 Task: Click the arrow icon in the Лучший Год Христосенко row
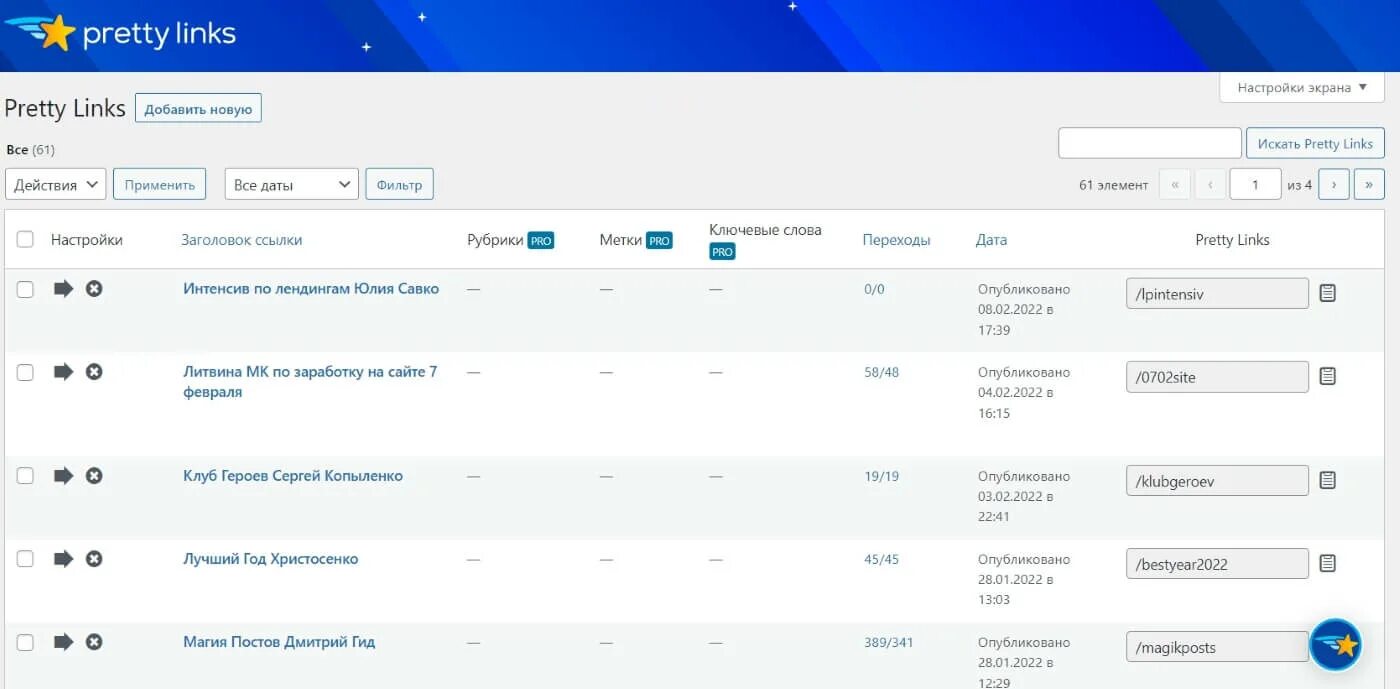[64, 559]
